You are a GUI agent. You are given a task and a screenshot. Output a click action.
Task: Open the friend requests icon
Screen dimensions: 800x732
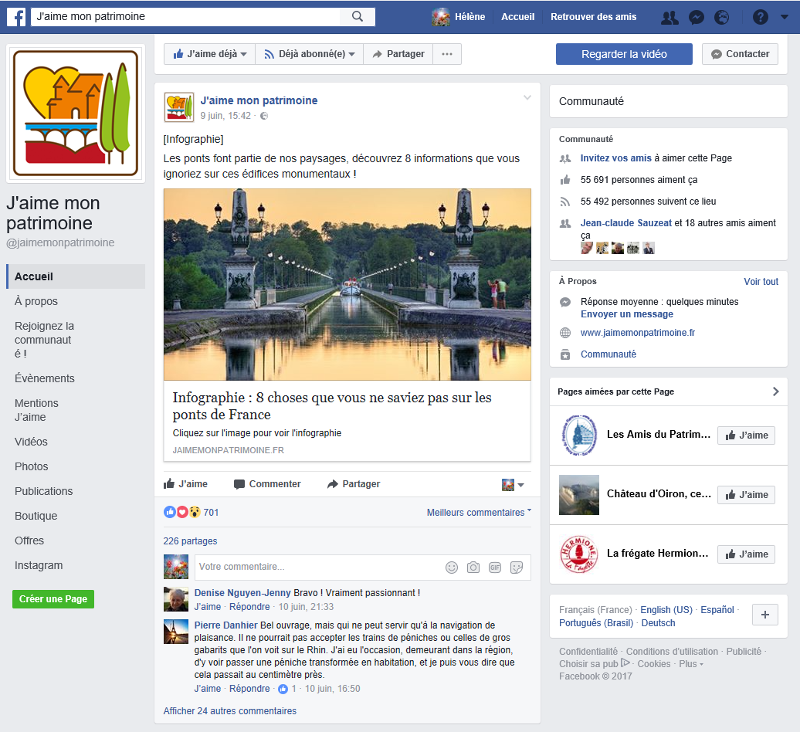pyautogui.click(x=670, y=17)
